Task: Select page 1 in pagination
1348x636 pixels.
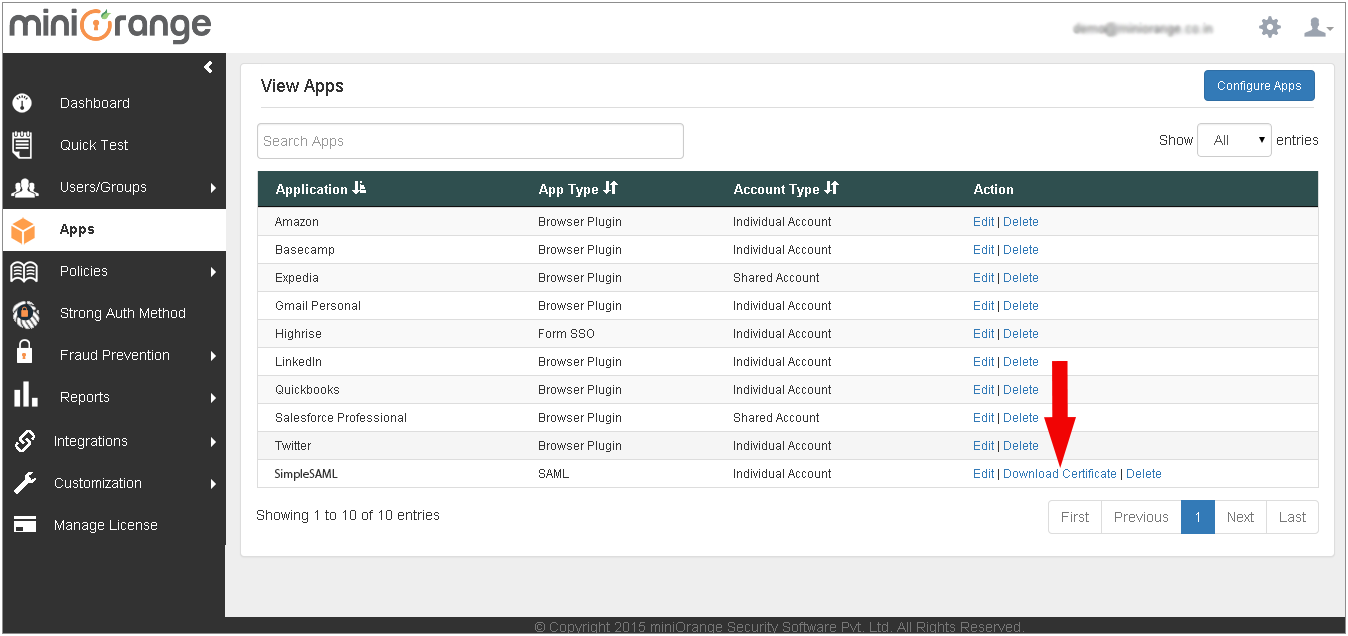Action: tap(1198, 517)
